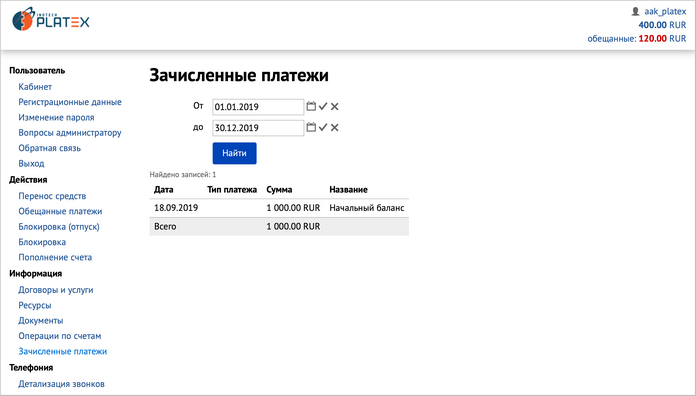
Task: Click the Название column header
Action: (348, 190)
